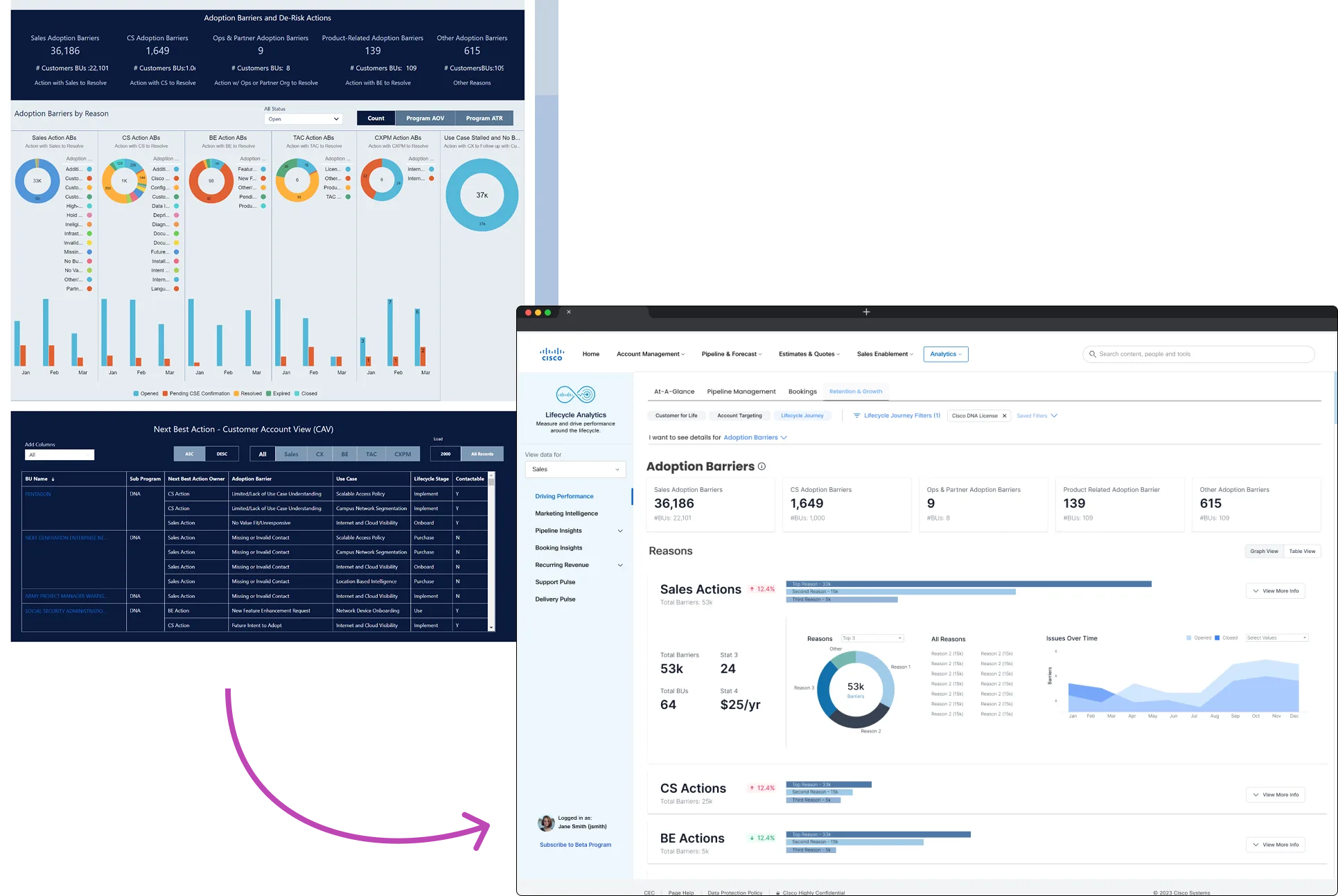Open the Account Management menu
1338x896 pixels.
point(650,354)
